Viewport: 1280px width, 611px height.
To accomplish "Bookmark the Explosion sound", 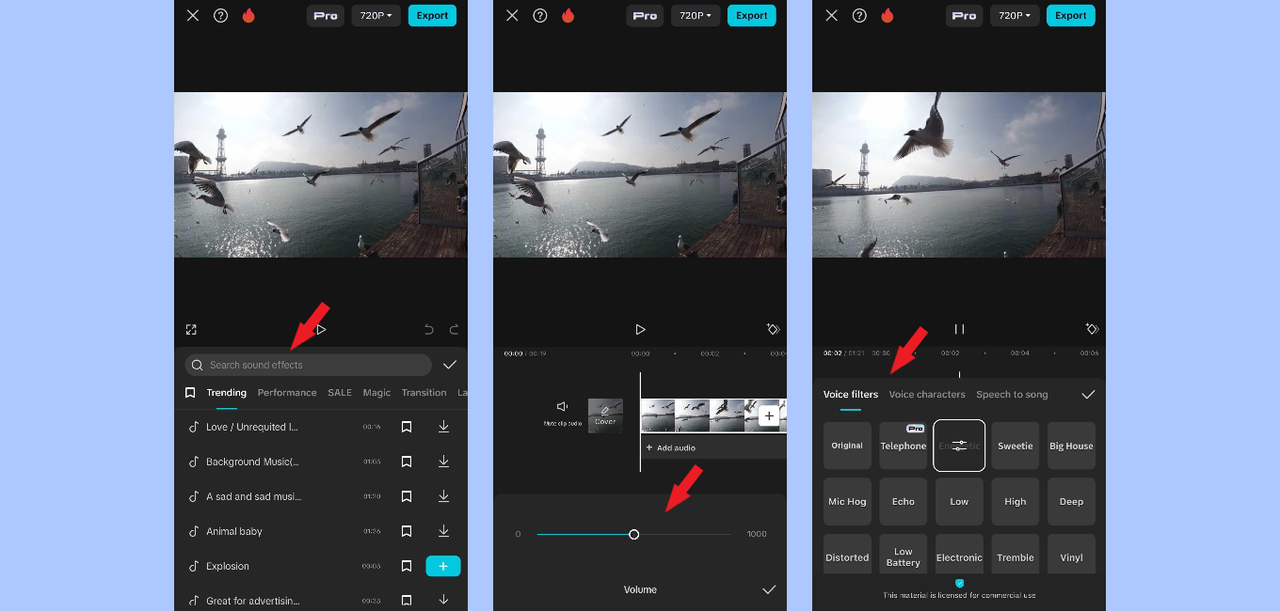I will (x=406, y=566).
